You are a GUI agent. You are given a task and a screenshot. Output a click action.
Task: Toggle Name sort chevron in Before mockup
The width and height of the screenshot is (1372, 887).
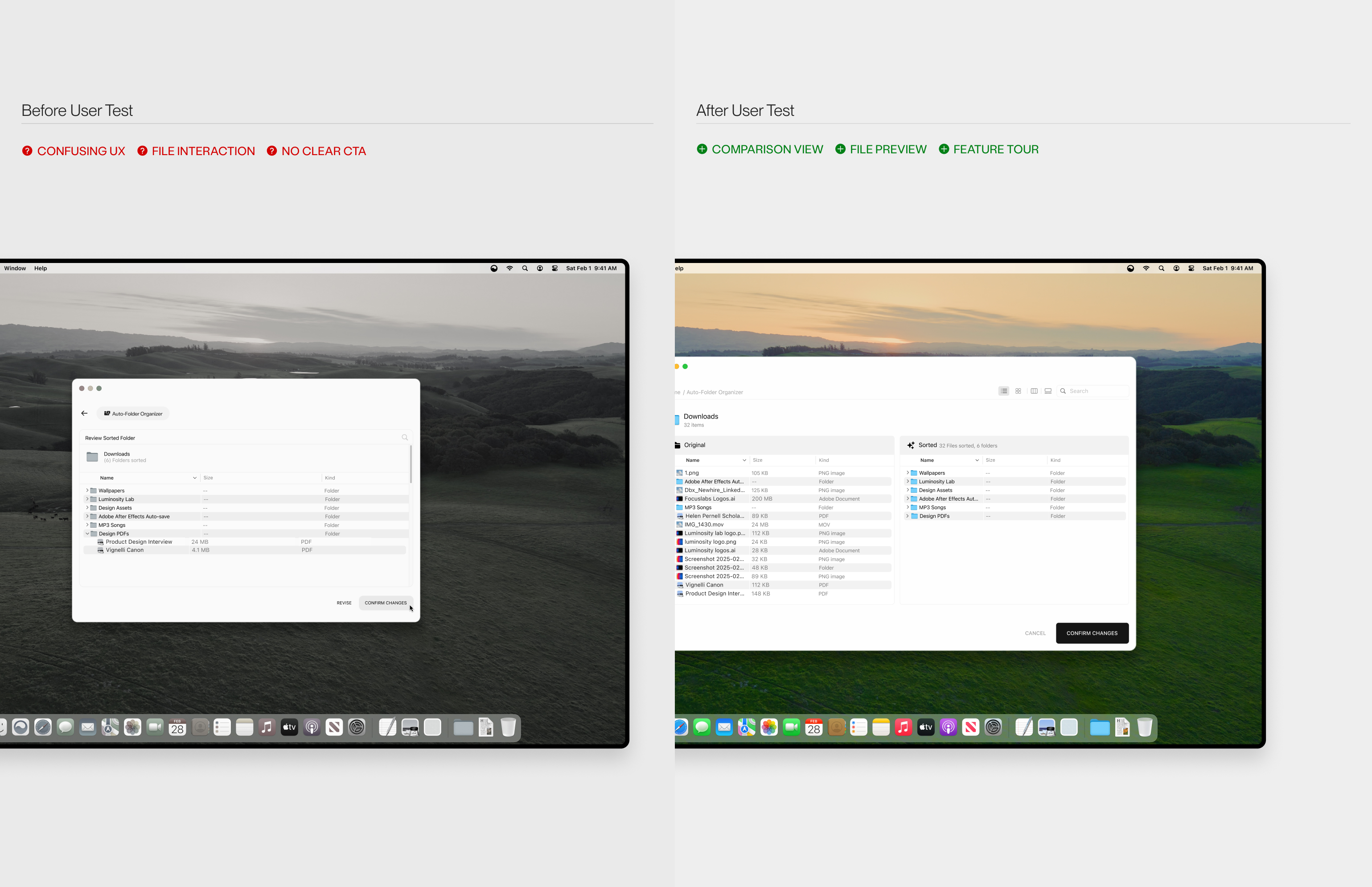click(195, 478)
